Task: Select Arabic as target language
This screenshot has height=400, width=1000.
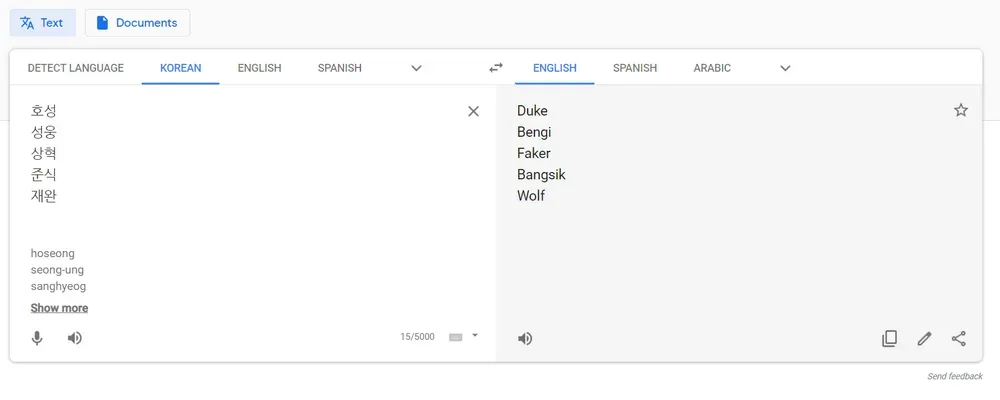Action: click(712, 68)
